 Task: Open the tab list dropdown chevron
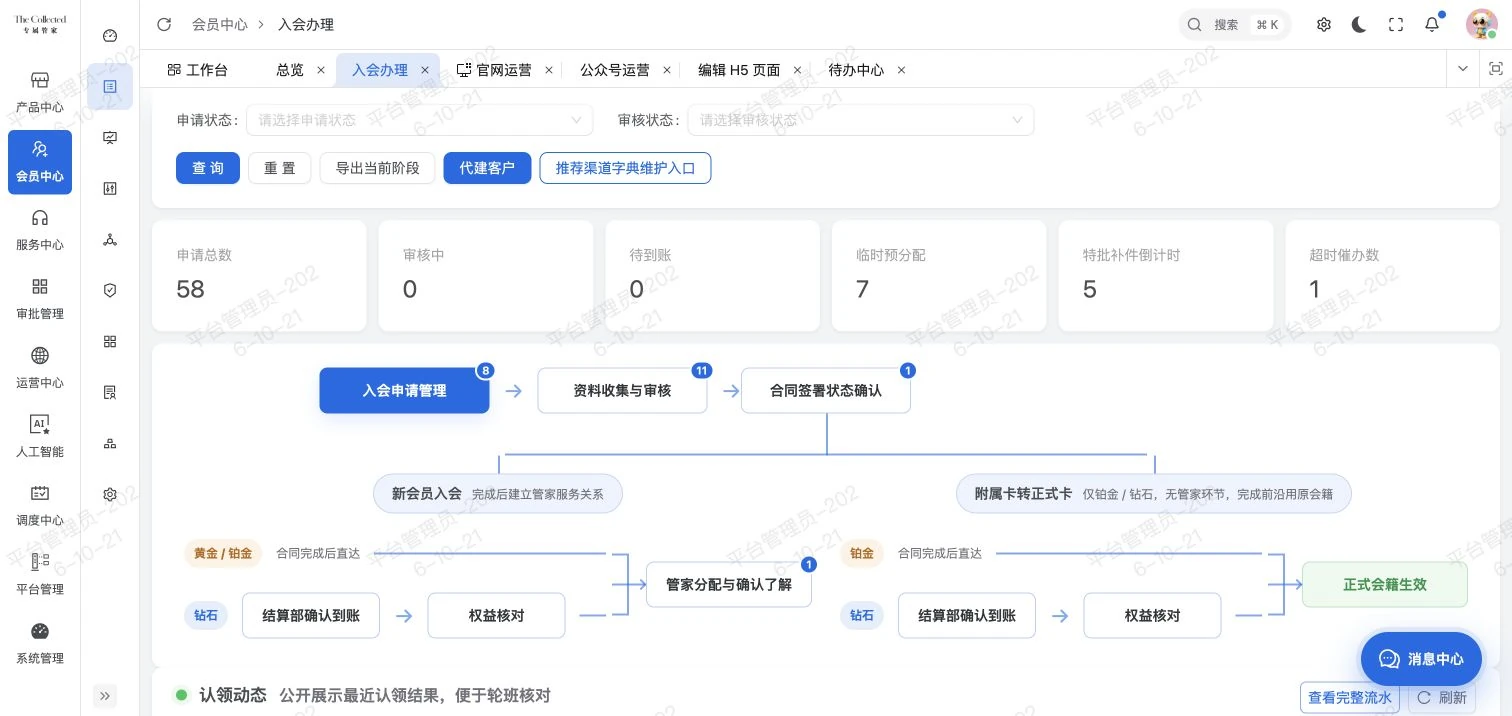click(1463, 69)
